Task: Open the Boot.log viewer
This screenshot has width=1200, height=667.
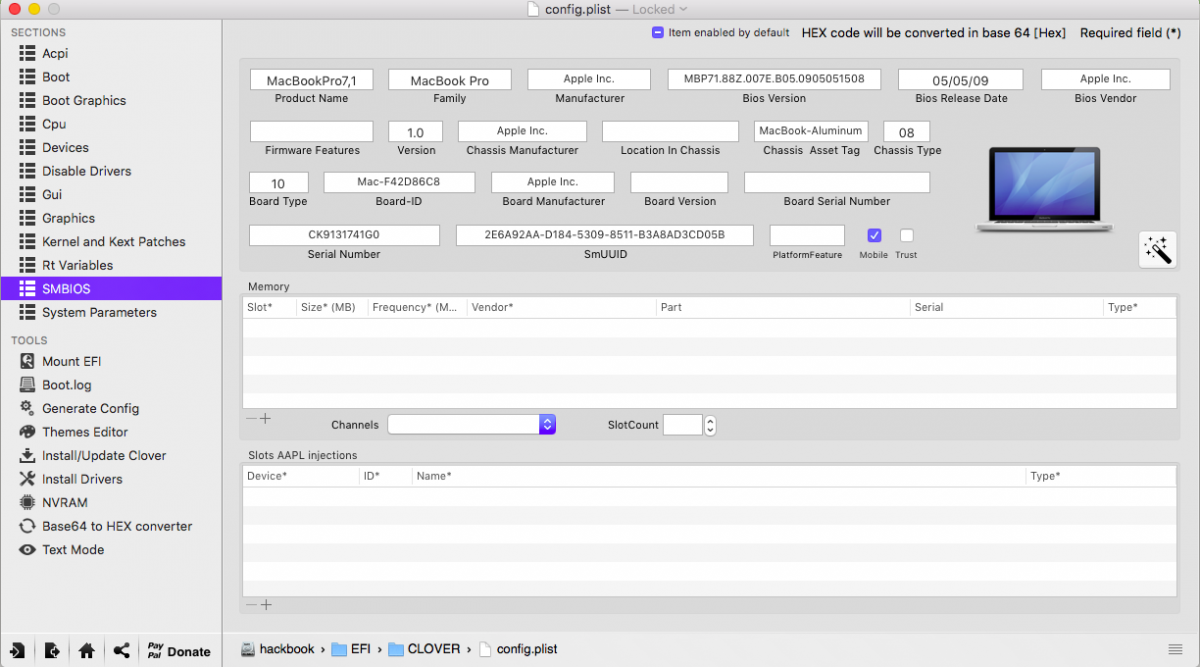Action: [x=66, y=385]
